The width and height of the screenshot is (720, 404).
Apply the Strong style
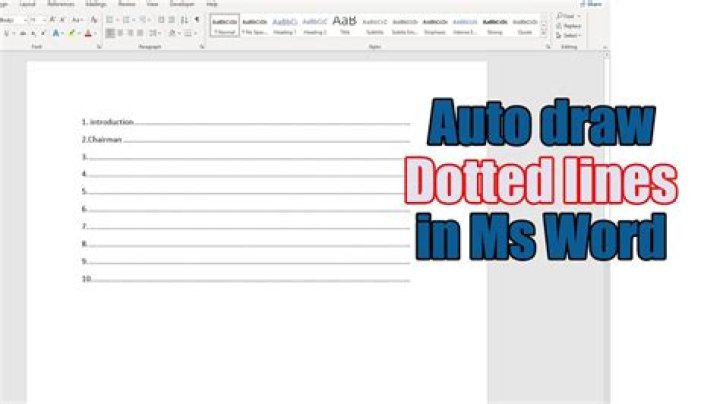[495, 26]
